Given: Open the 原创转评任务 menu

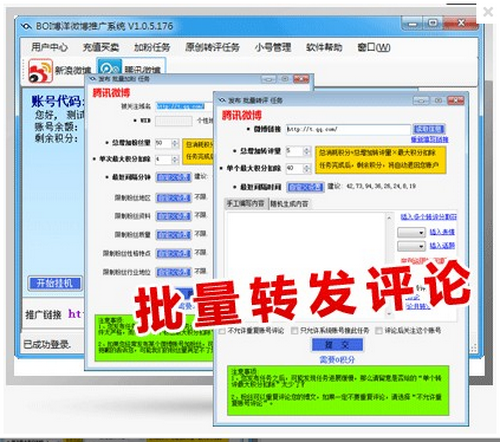Looking at the screenshot, I should [x=212, y=47].
